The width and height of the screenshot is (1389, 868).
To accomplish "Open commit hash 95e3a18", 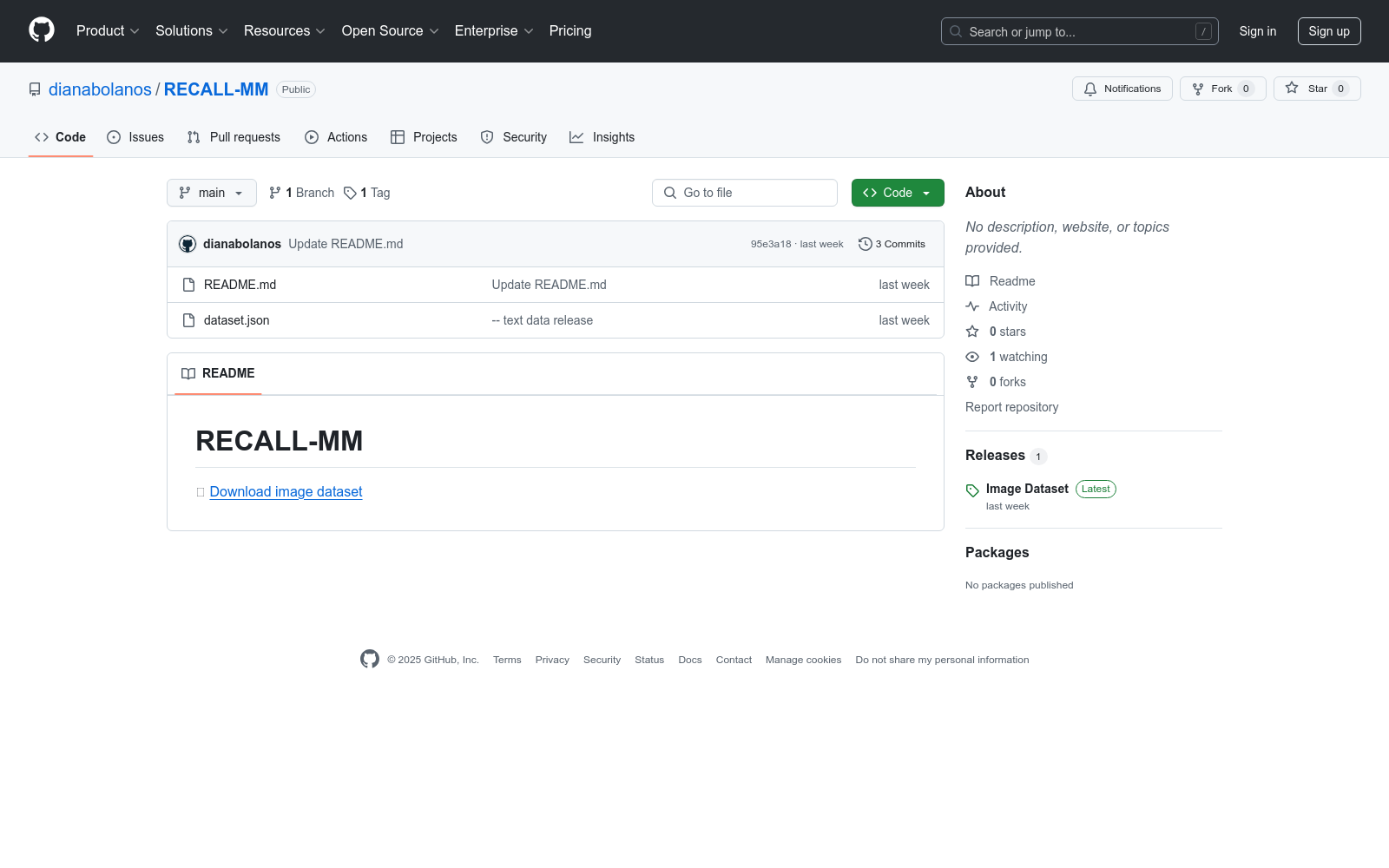I will tap(771, 244).
